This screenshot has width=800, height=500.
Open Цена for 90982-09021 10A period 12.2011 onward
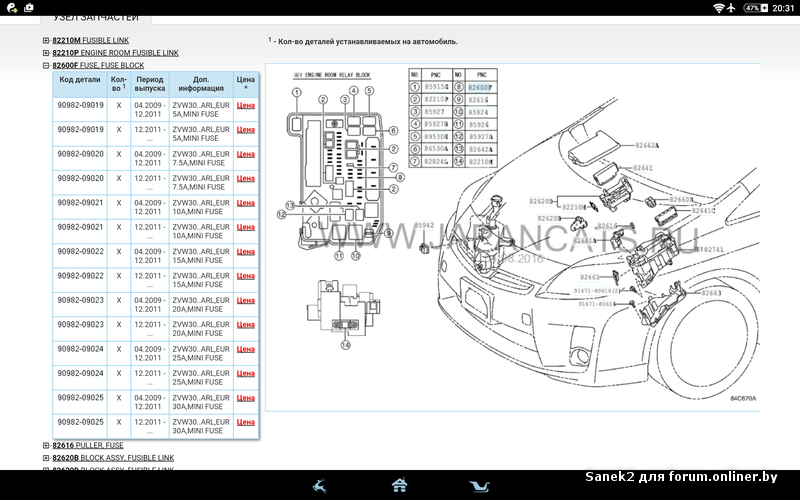[245, 227]
